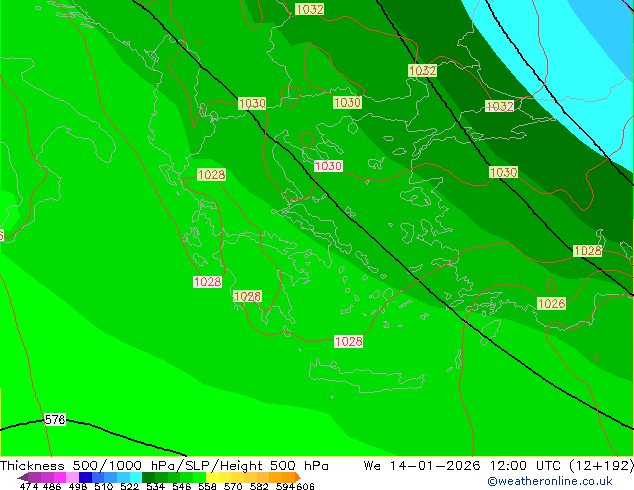Click the legend value 582

(x=259, y=486)
